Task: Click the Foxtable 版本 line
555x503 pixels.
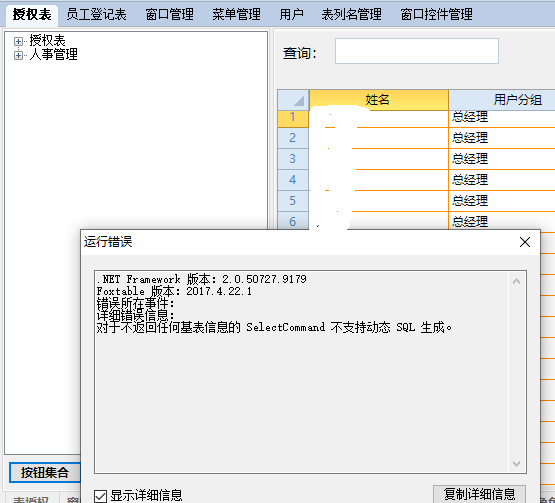Action: click(174, 291)
